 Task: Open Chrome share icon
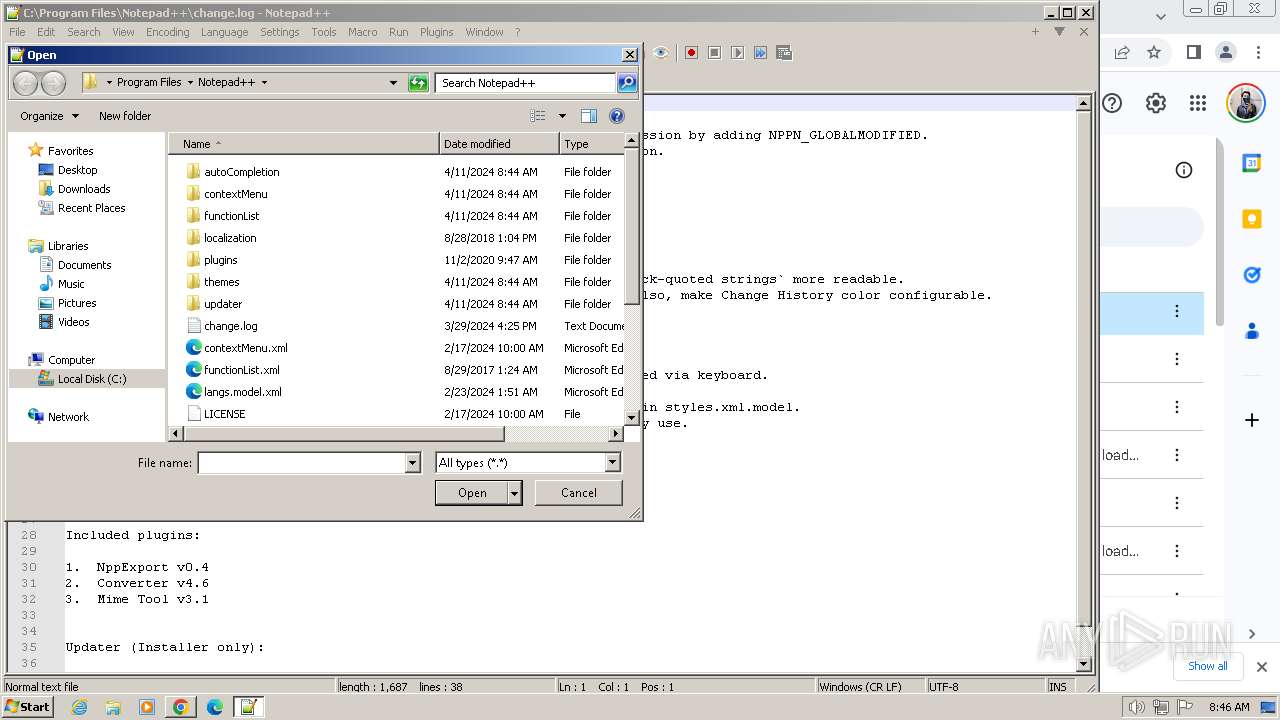tap(1122, 52)
